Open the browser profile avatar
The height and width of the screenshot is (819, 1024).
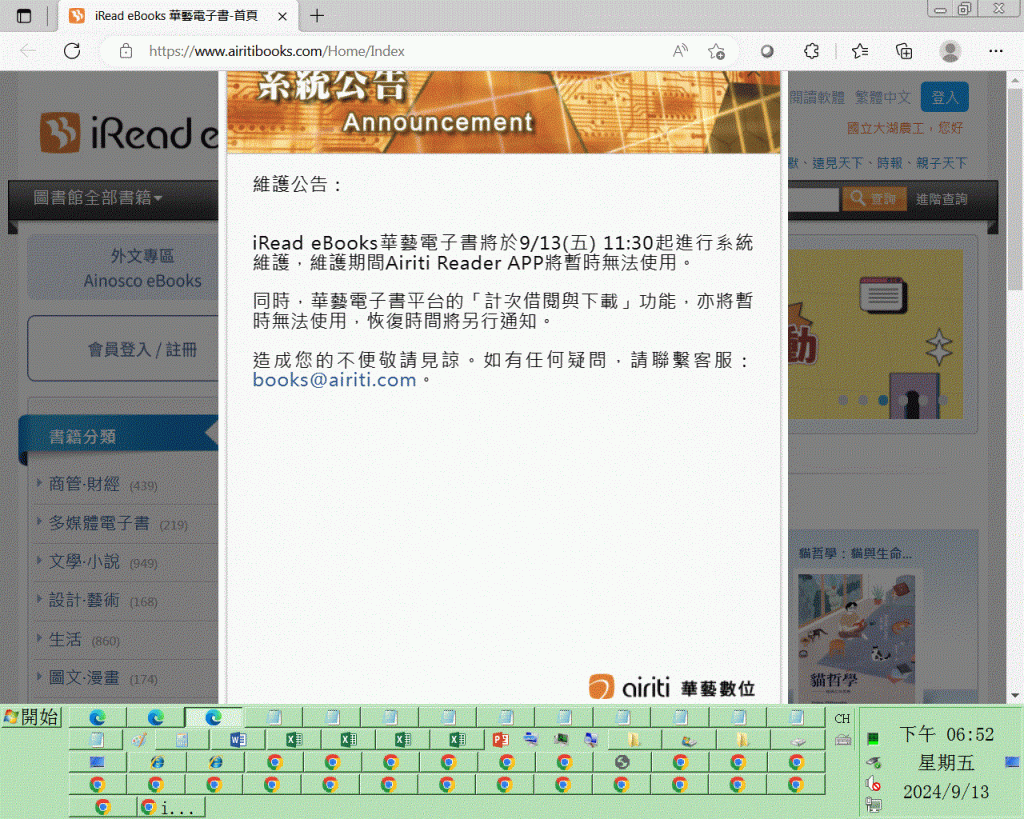tap(950, 51)
